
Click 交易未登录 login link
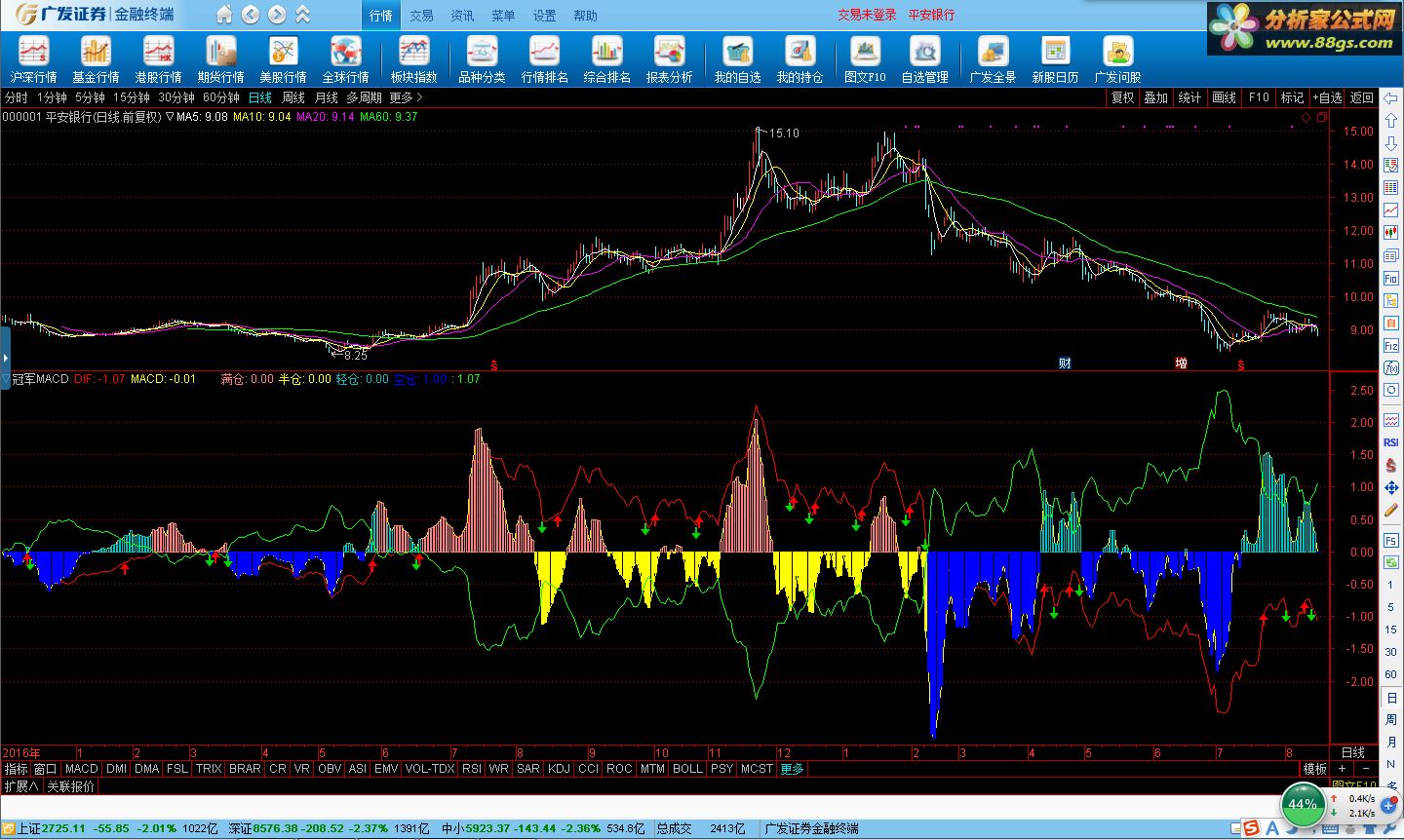point(867,15)
